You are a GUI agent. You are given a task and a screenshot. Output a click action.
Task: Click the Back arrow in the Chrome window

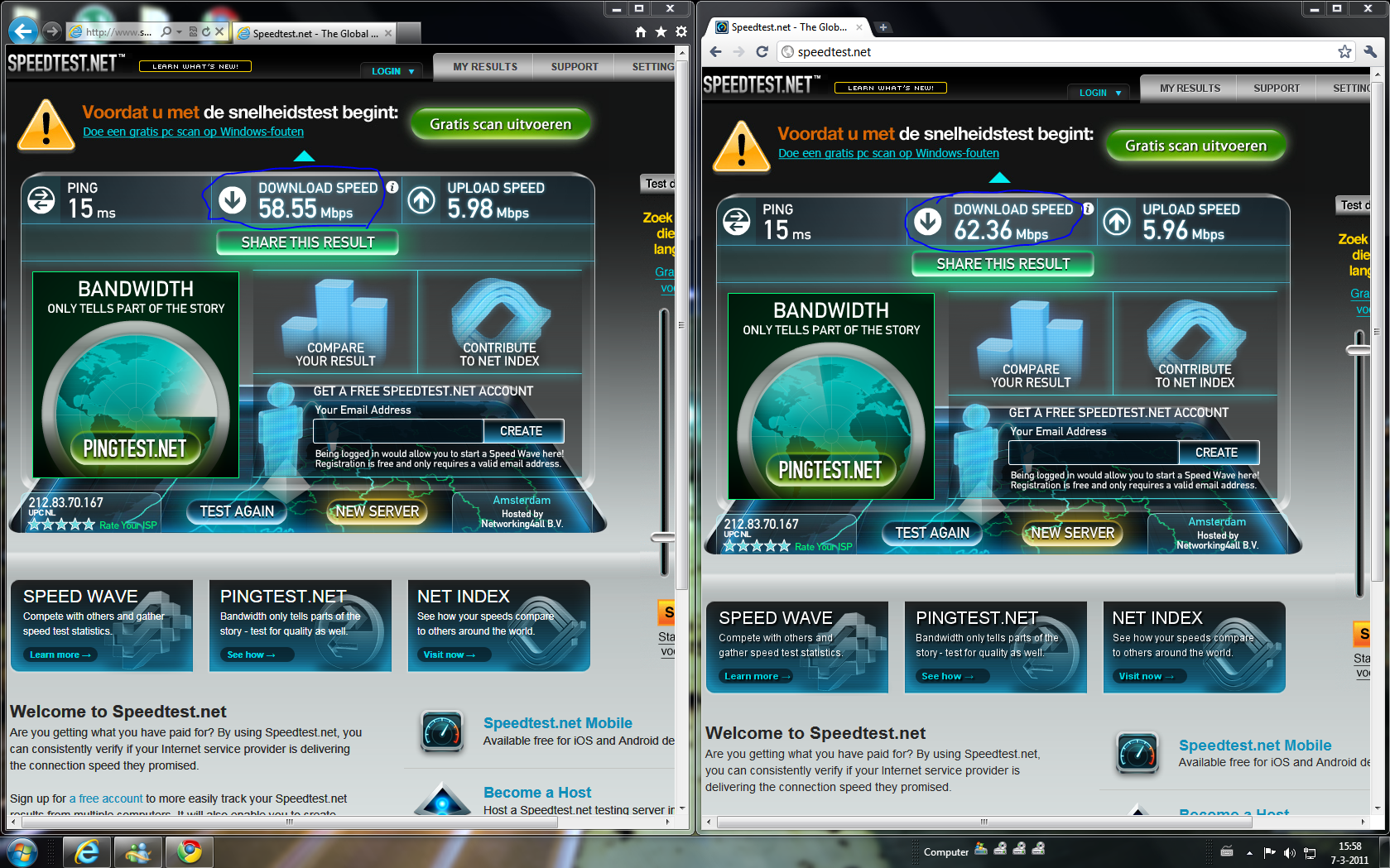[716, 51]
